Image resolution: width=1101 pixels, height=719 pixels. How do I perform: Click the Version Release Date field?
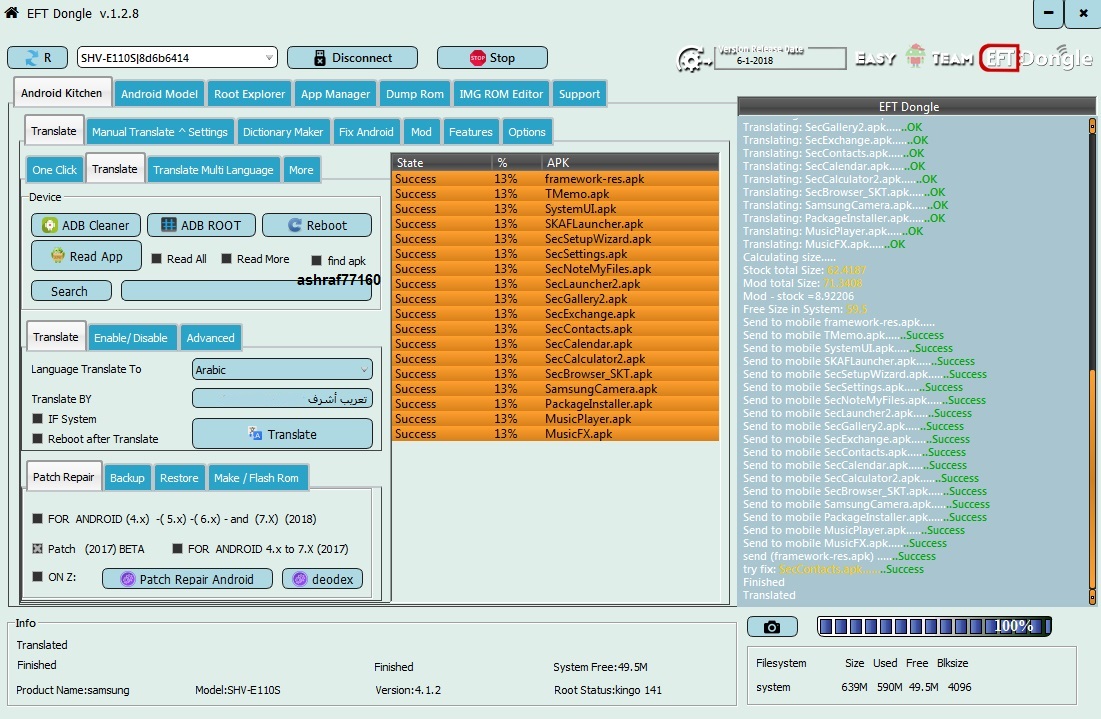coord(780,59)
